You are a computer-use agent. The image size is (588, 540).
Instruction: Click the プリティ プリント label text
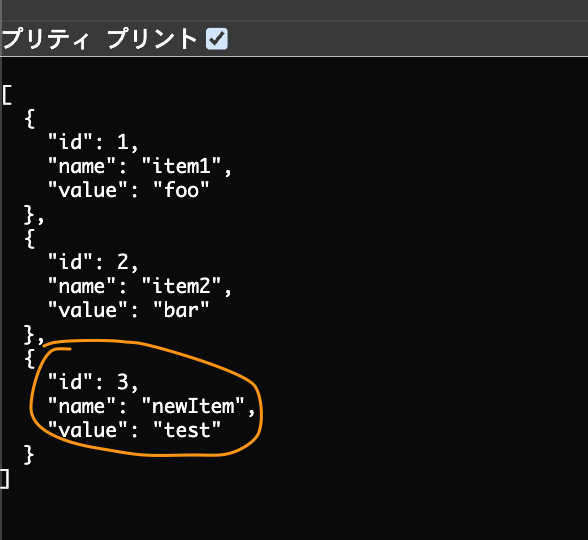[99, 39]
